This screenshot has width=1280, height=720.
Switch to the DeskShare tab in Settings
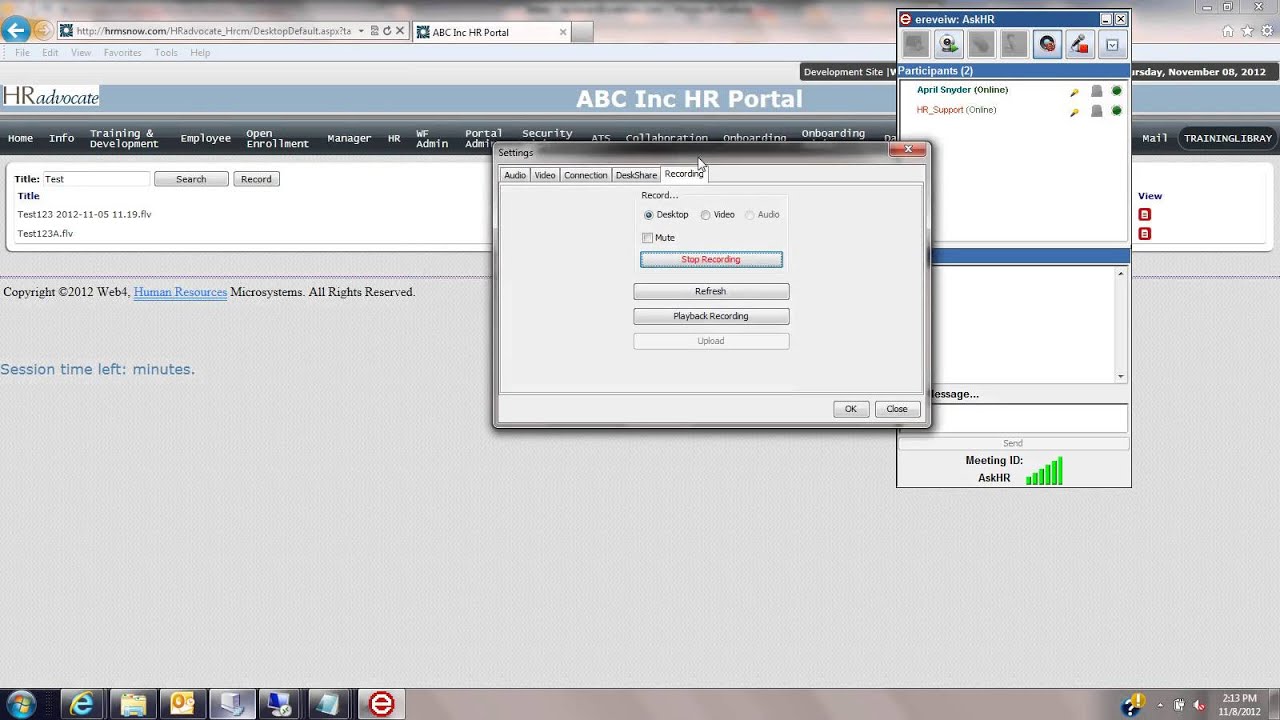click(x=636, y=175)
